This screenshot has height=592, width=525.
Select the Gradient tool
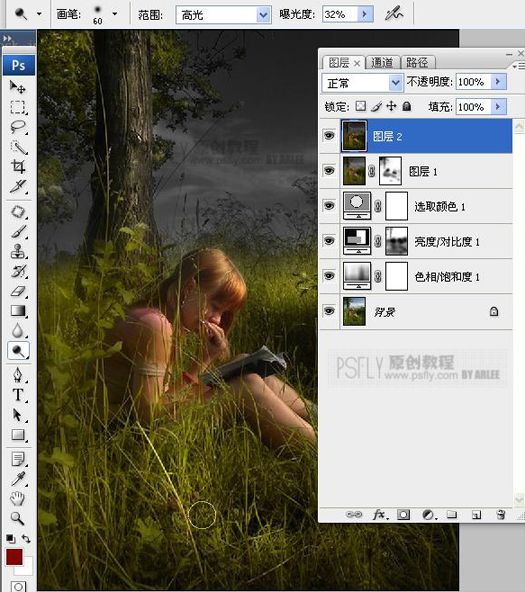coord(18,311)
